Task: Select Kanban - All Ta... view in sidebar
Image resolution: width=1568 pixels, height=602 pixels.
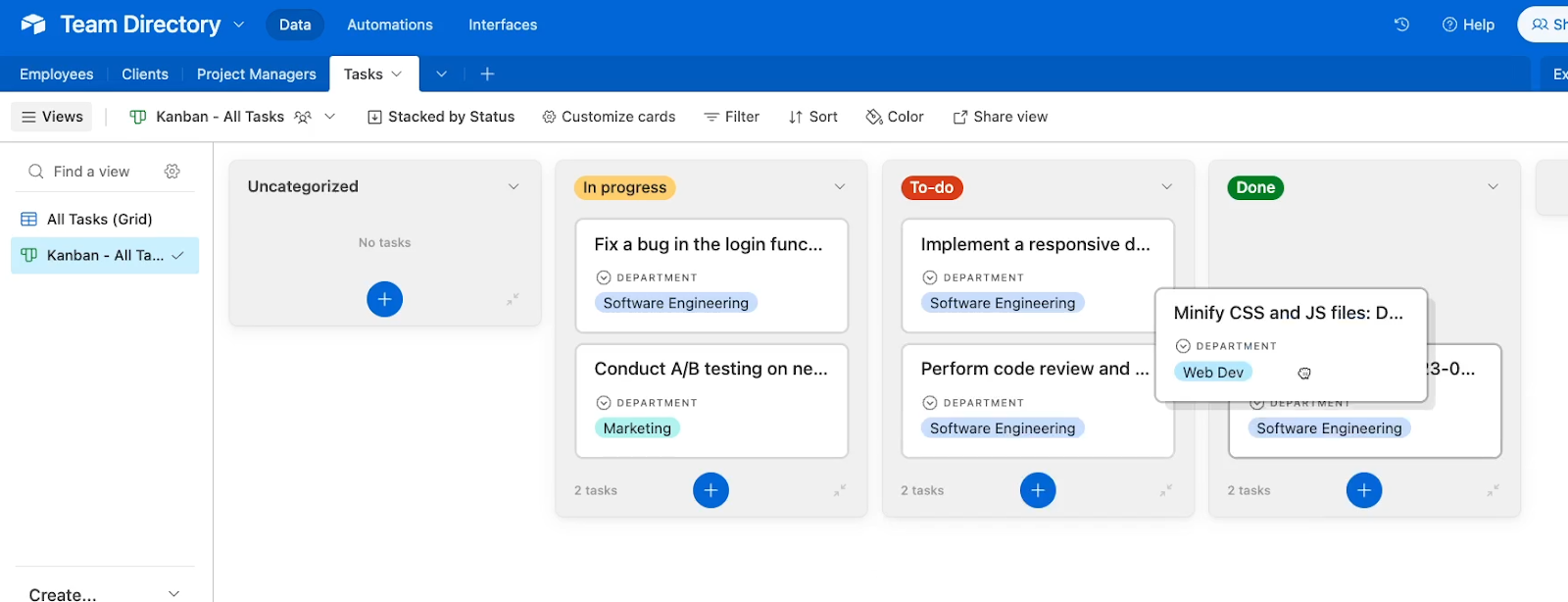Action: tap(105, 255)
